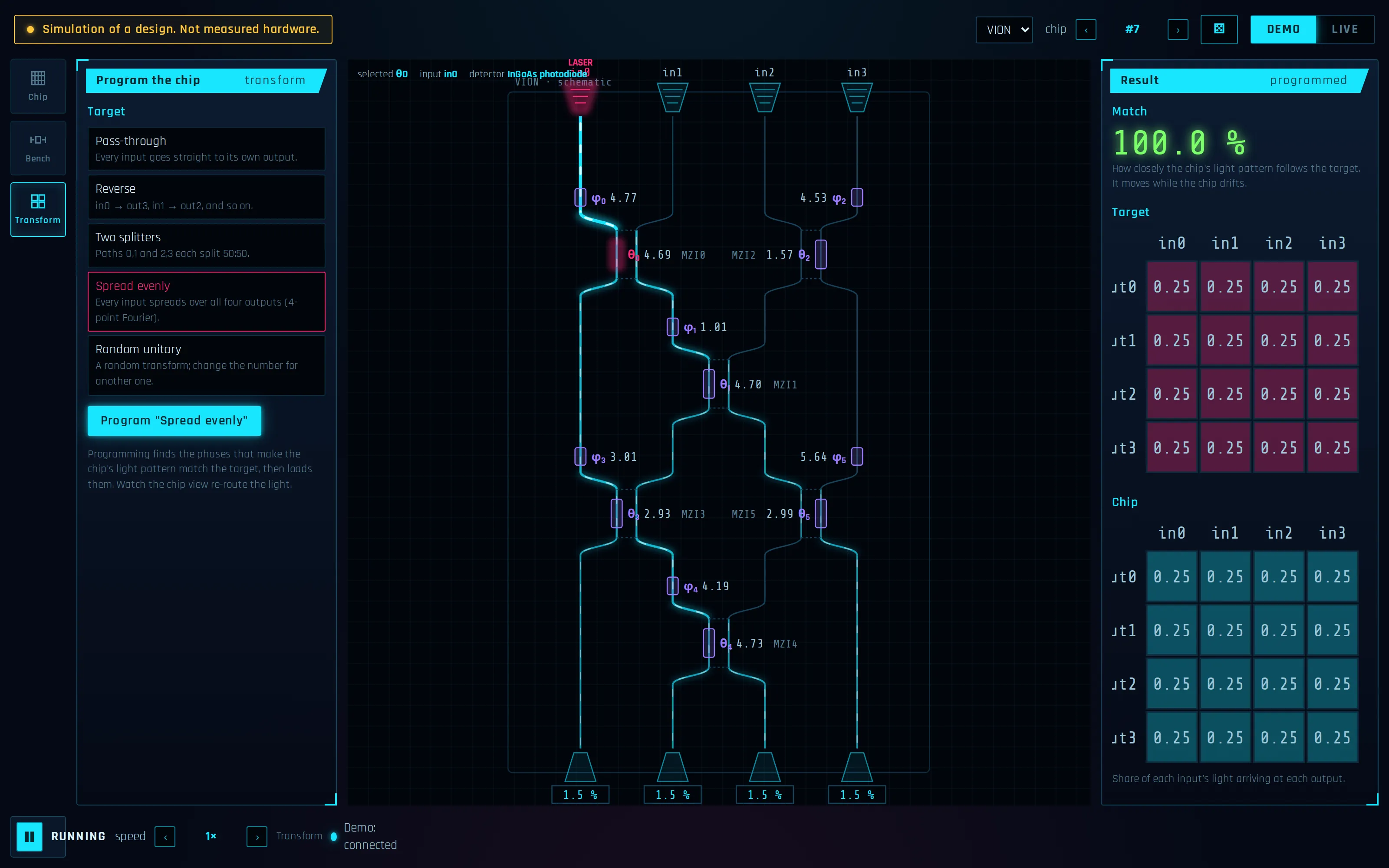Decrease the simulation speed
Viewport: 1389px width, 868px height.
pyautogui.click(x=165, y=837)
